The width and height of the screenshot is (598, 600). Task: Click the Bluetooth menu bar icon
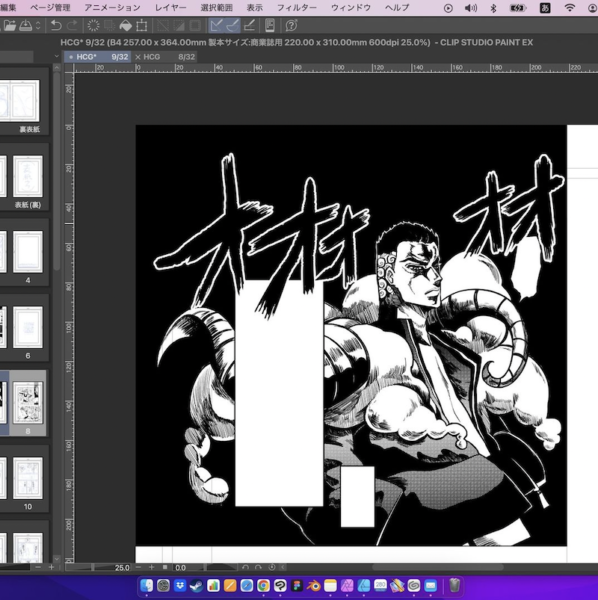point(493,8)
